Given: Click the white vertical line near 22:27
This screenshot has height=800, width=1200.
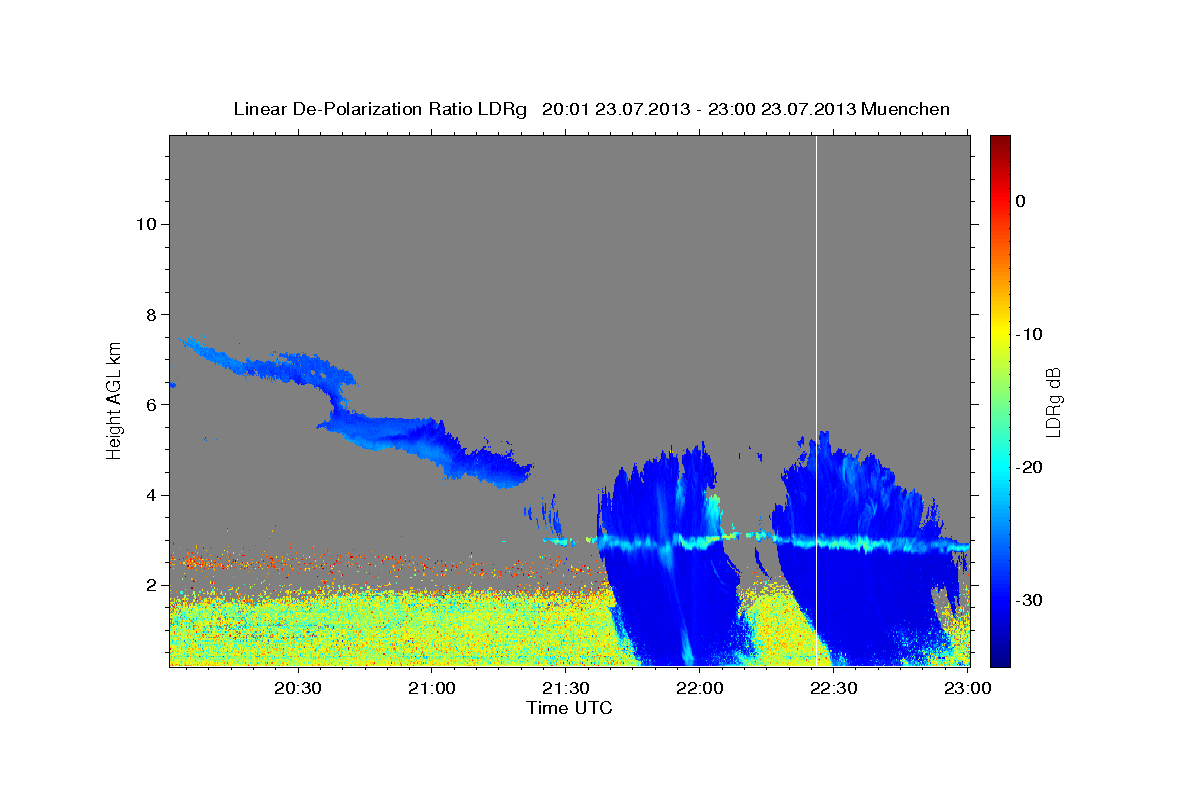Looking at the screenshot, I should [817, 400].
